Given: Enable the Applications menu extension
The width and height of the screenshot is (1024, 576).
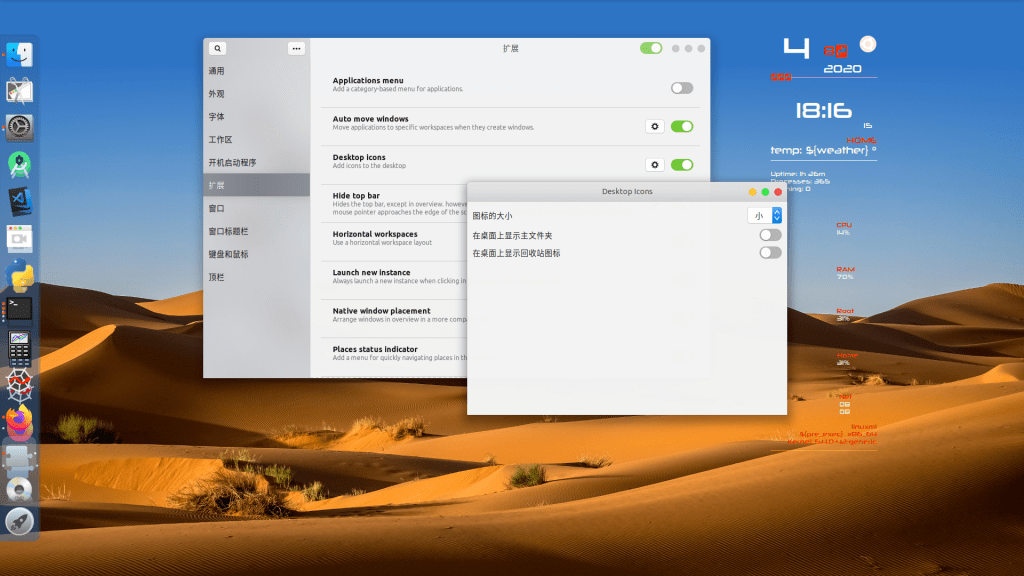Looking at the screenshot, I should point(682,88).
